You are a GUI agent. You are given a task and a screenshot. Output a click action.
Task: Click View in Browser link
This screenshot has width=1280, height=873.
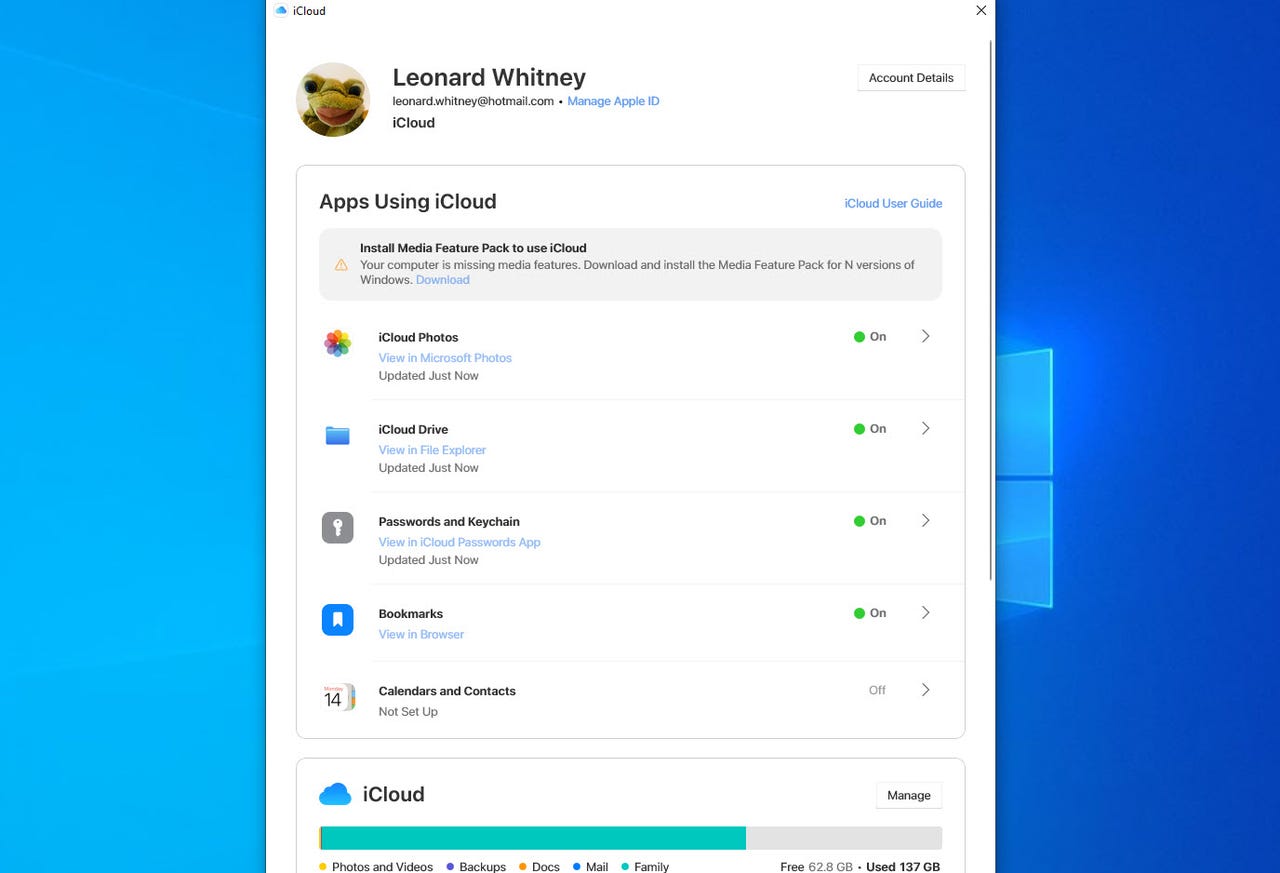point(421,634)
